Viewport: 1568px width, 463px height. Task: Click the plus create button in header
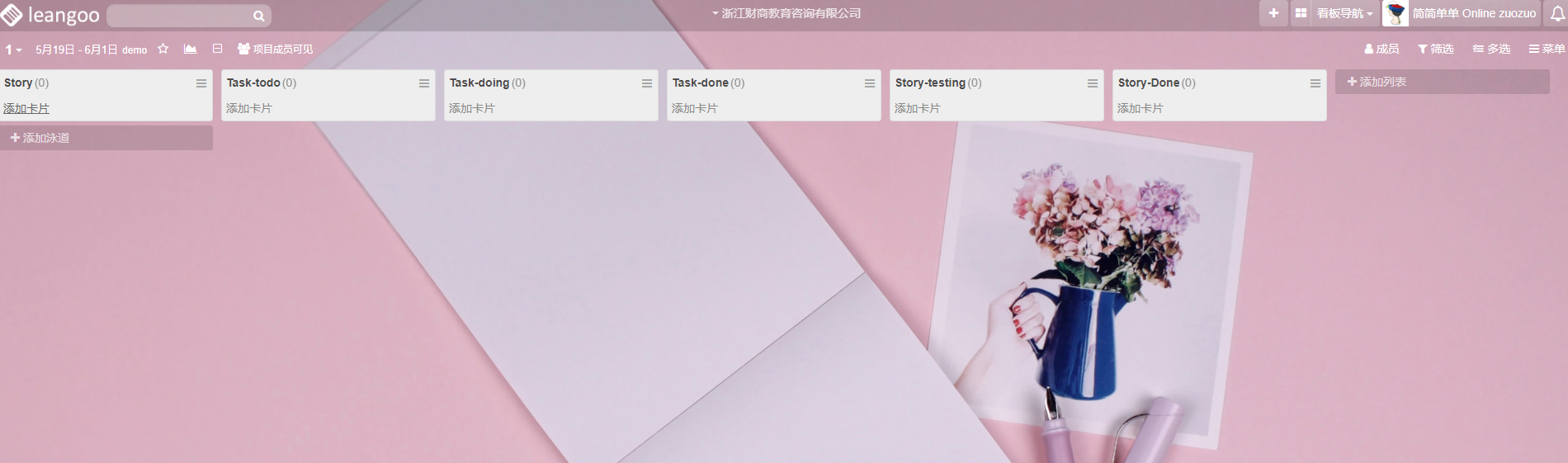point(1273,13)
